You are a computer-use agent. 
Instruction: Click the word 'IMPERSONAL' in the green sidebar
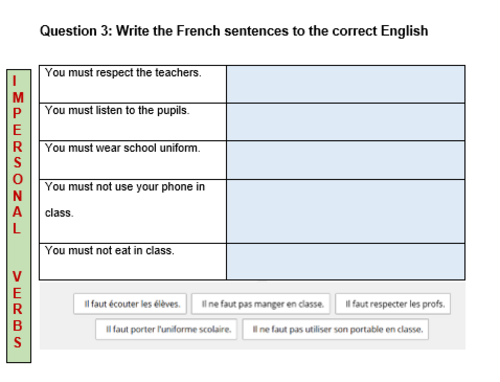pyautogui.click(x=18, y=155)
